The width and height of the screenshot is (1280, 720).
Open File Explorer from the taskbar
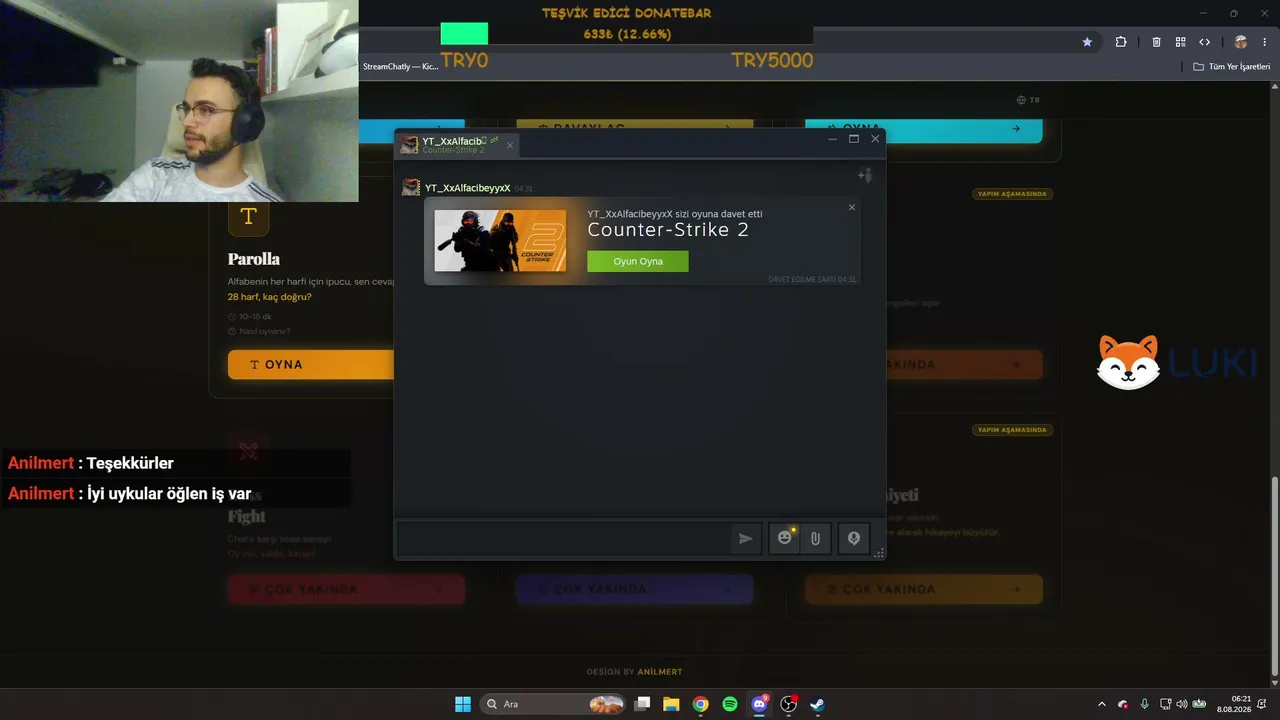tap(671, 704)
